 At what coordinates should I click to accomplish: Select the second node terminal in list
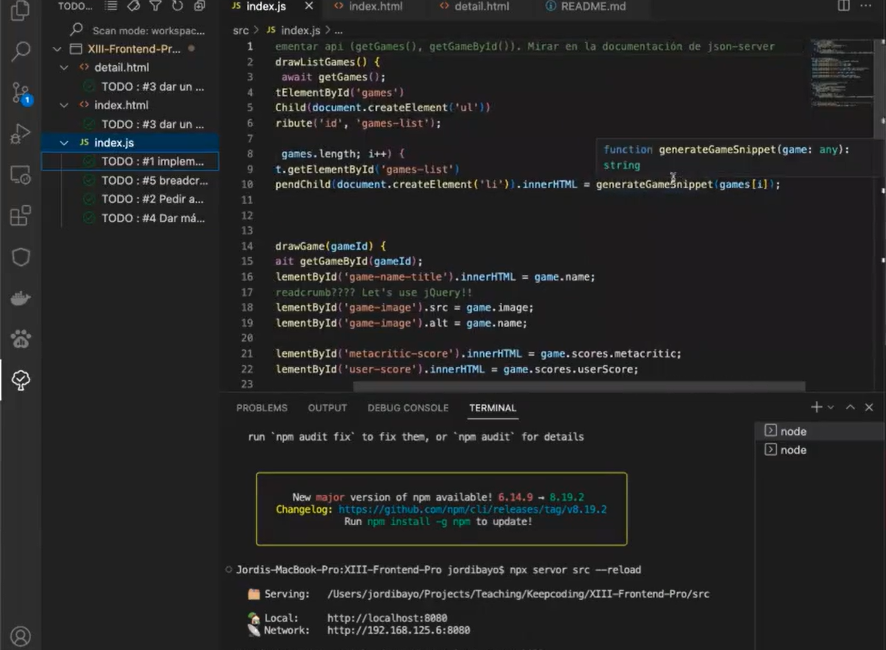pos(819,450)
